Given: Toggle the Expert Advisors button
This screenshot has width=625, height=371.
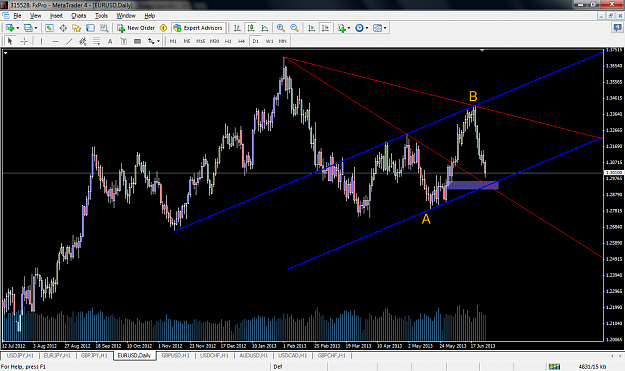Looking at the screenshot, I should (198, 28).
